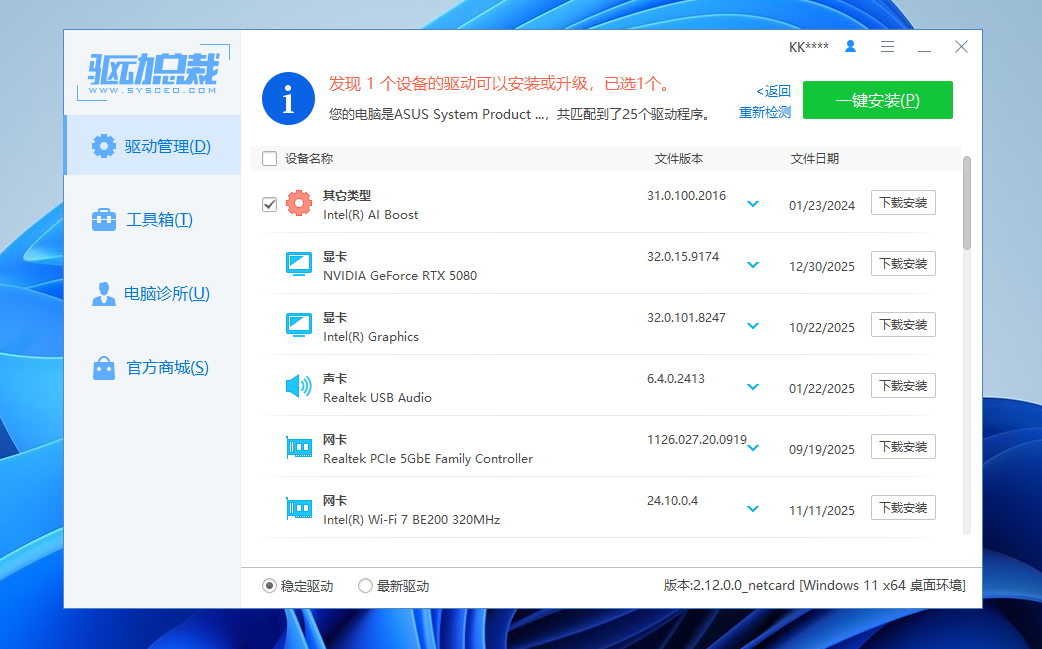
Task: Select the NVIDIA GeForce RTX 5080 device name
Action: click(400, 276)
